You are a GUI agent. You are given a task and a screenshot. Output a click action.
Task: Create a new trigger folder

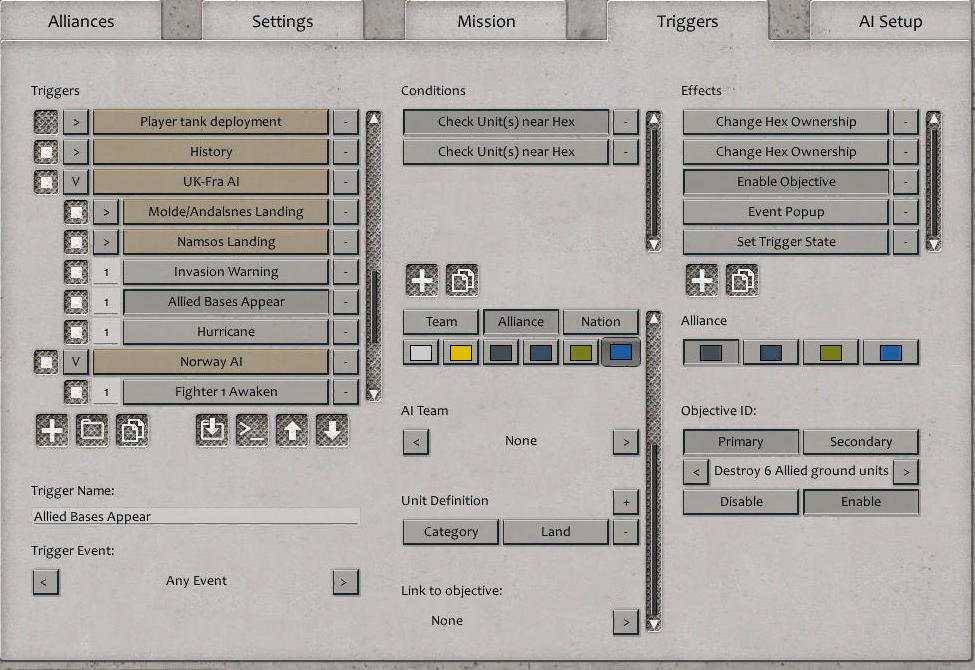tap(92, 430)
